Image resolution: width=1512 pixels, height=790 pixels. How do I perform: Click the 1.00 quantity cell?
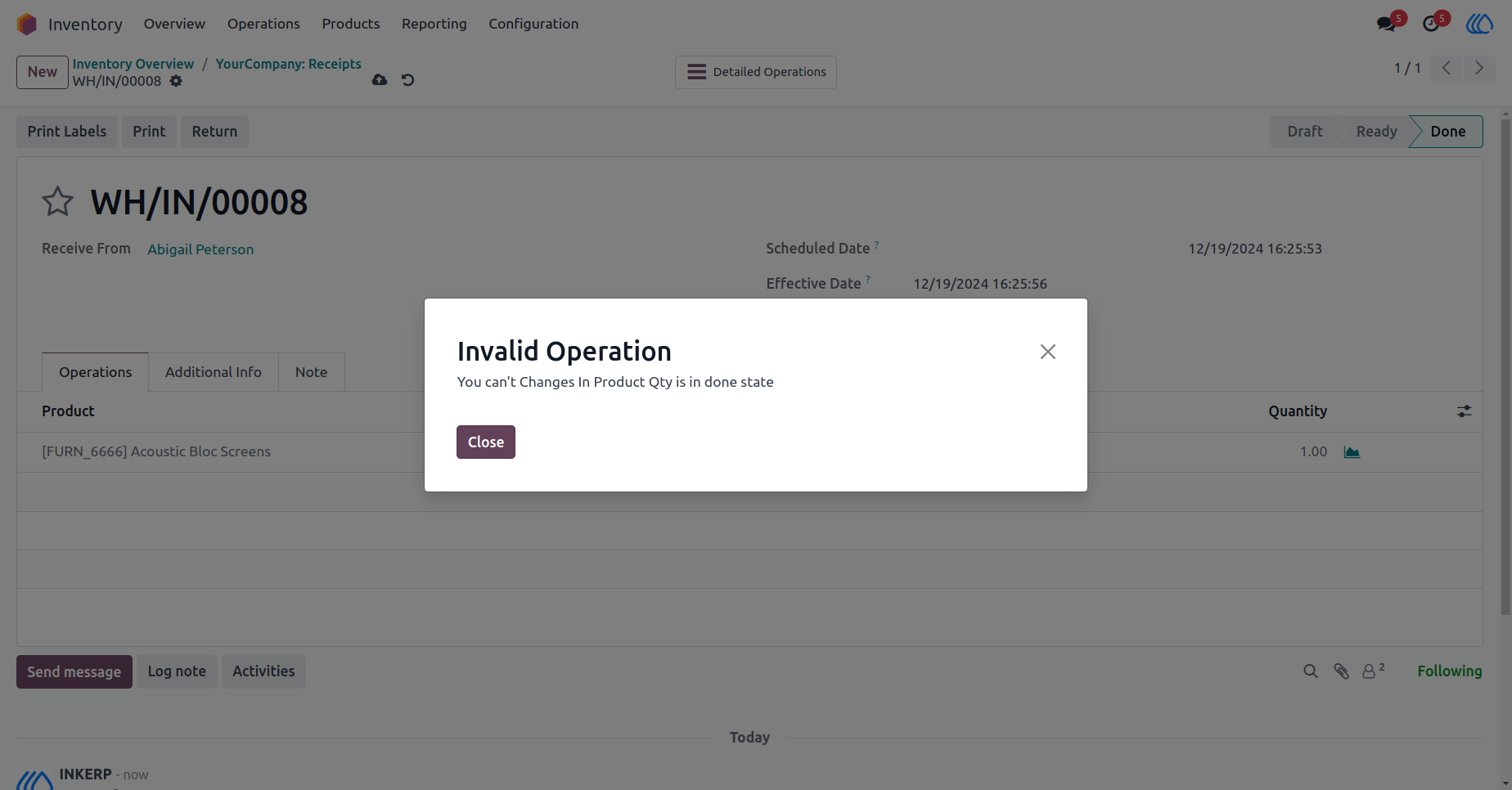pyautogui.click(x=1313, y=452)
